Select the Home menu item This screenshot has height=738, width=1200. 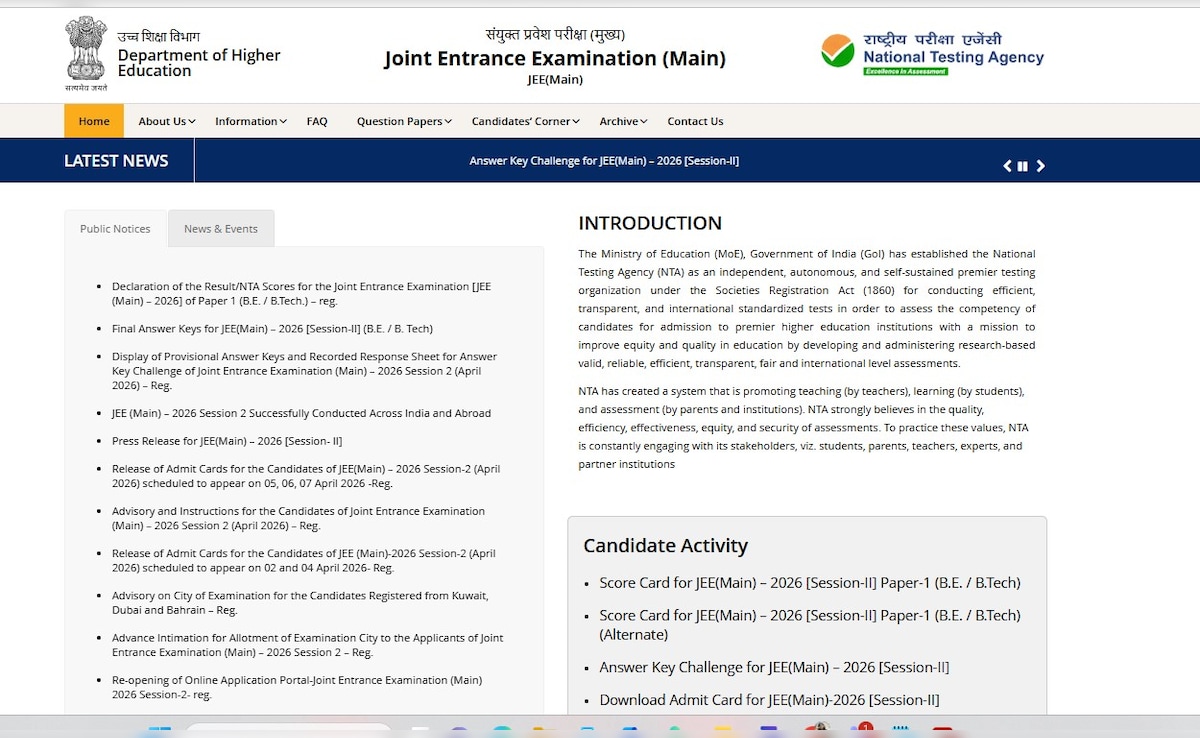(x=93, y=121)
